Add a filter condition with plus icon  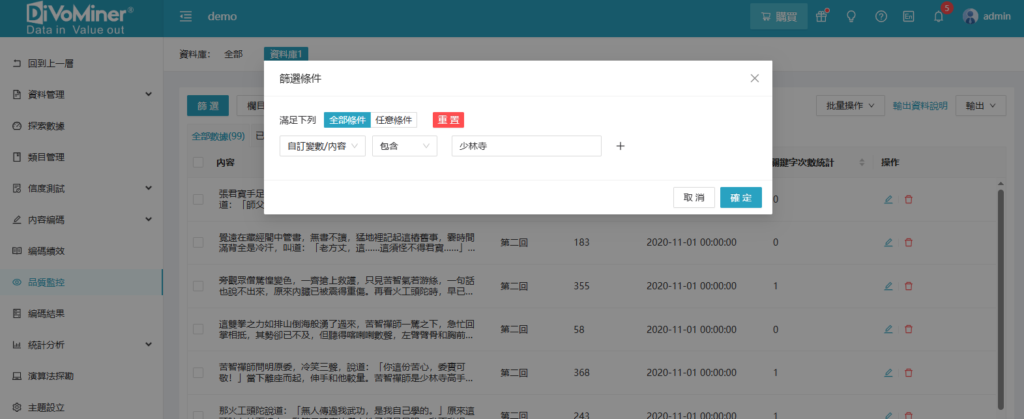620,146
